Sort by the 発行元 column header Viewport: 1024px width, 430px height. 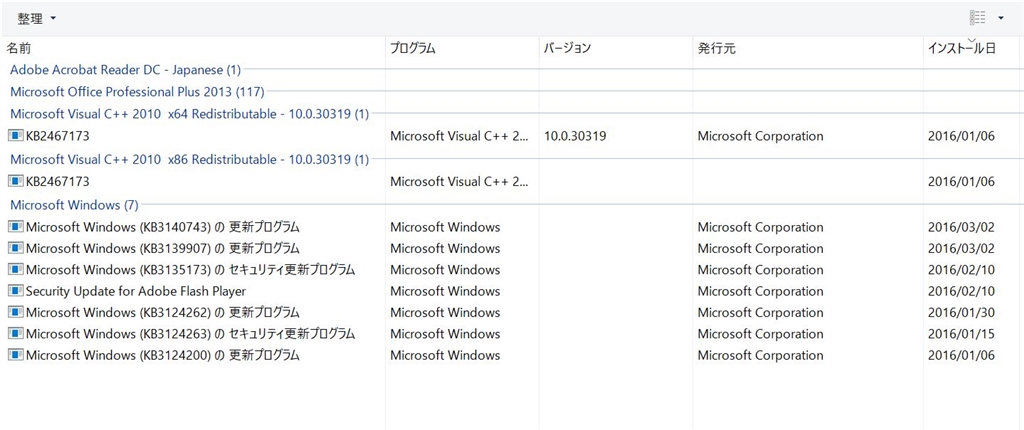click(716, 48)
